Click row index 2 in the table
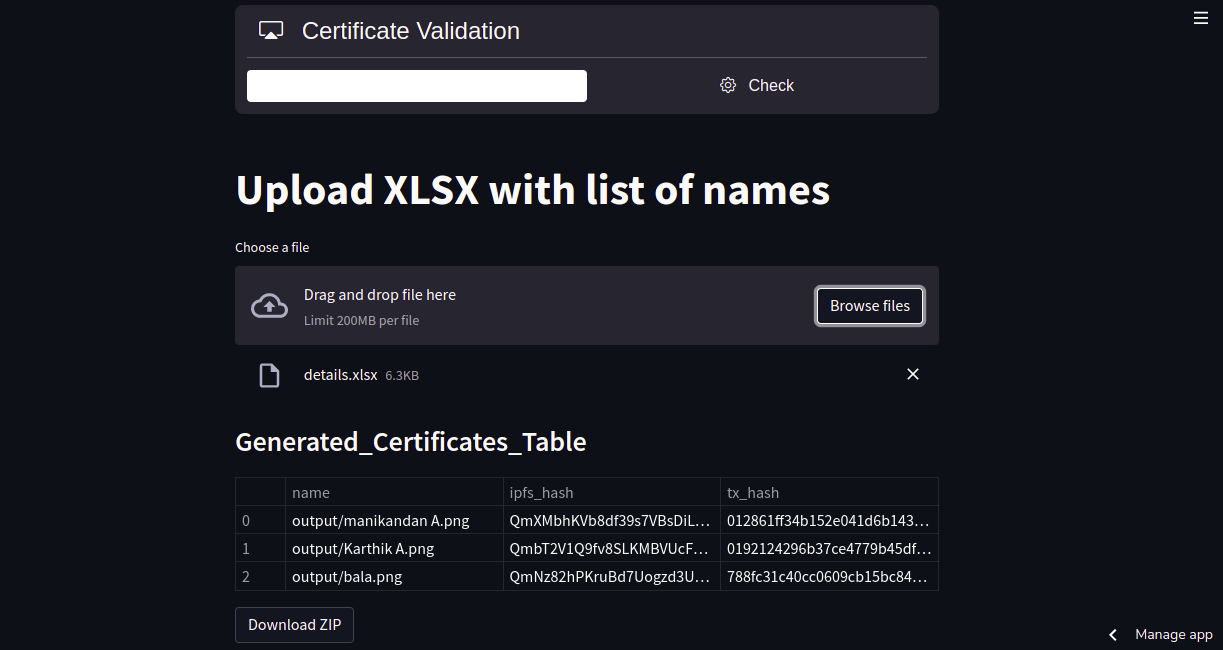This screenshot has height=650, width=1223. point(260,576)
